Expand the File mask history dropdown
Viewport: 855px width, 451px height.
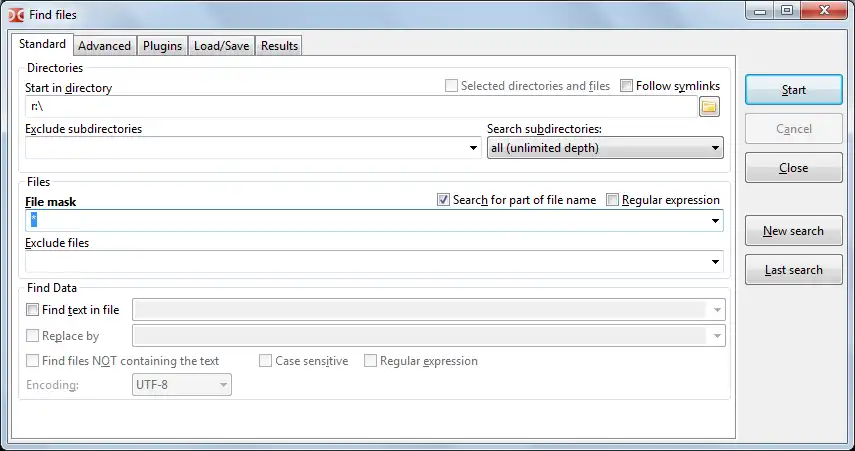pos(715,221)
